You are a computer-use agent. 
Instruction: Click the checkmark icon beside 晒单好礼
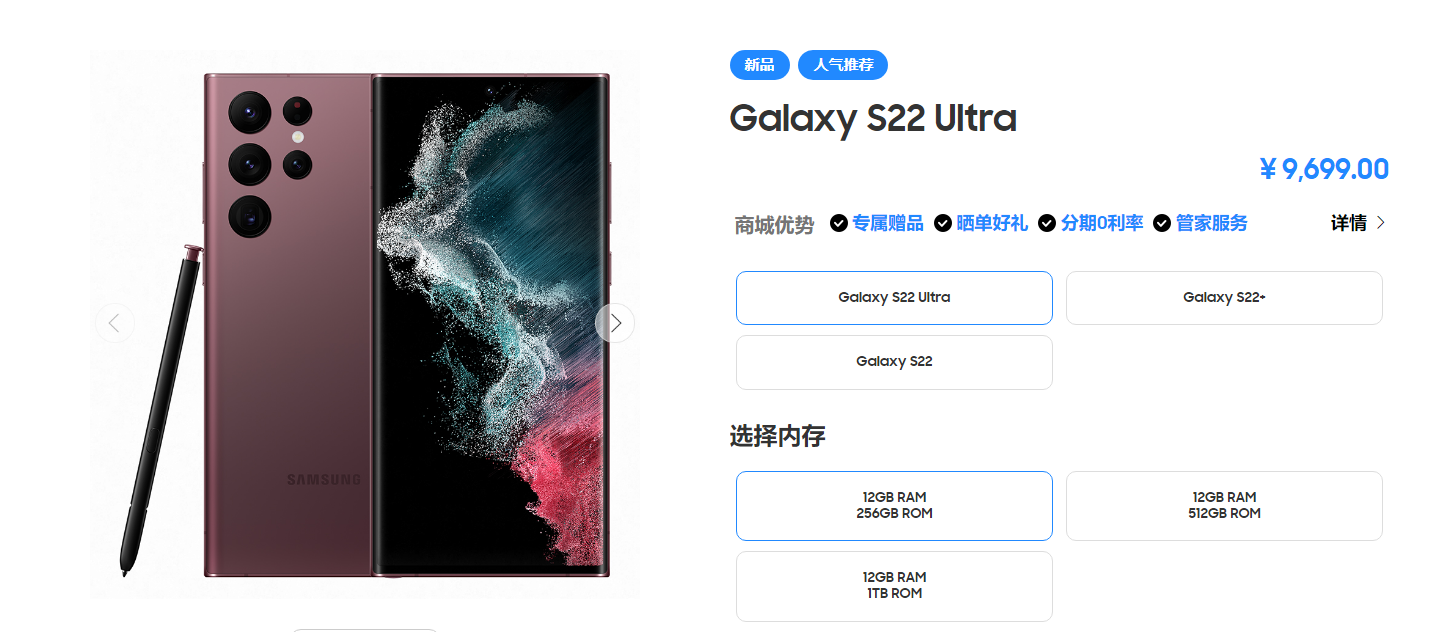[943, 223]
